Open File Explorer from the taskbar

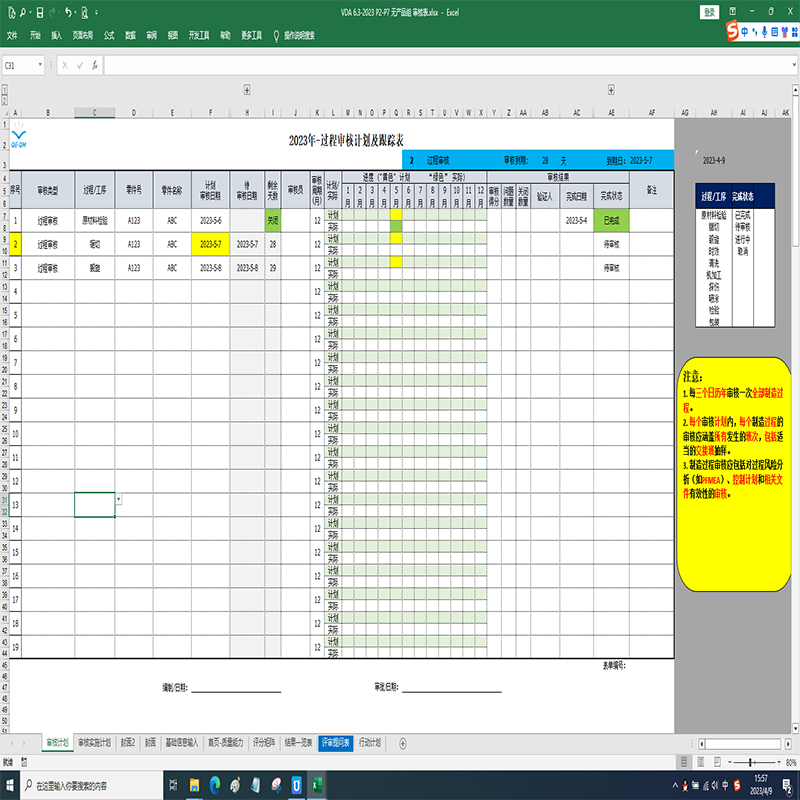click(194, 785)
